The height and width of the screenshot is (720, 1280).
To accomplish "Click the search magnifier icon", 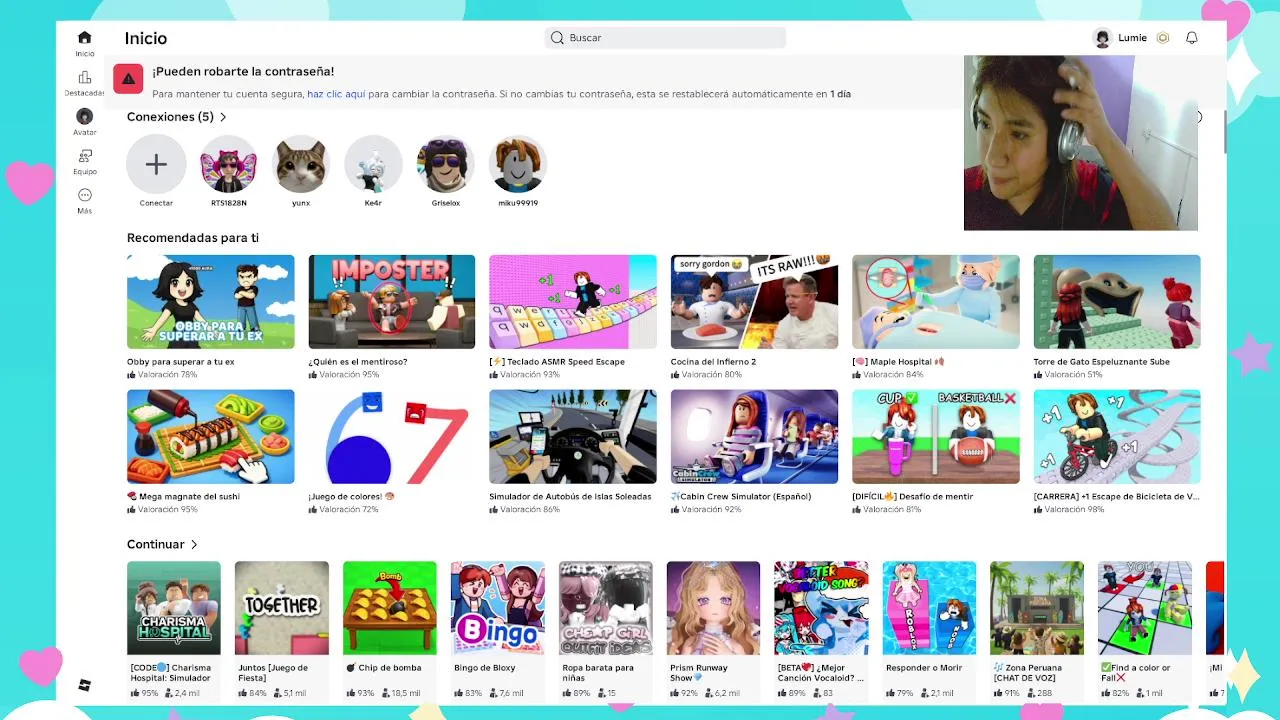I will (557, 38).
